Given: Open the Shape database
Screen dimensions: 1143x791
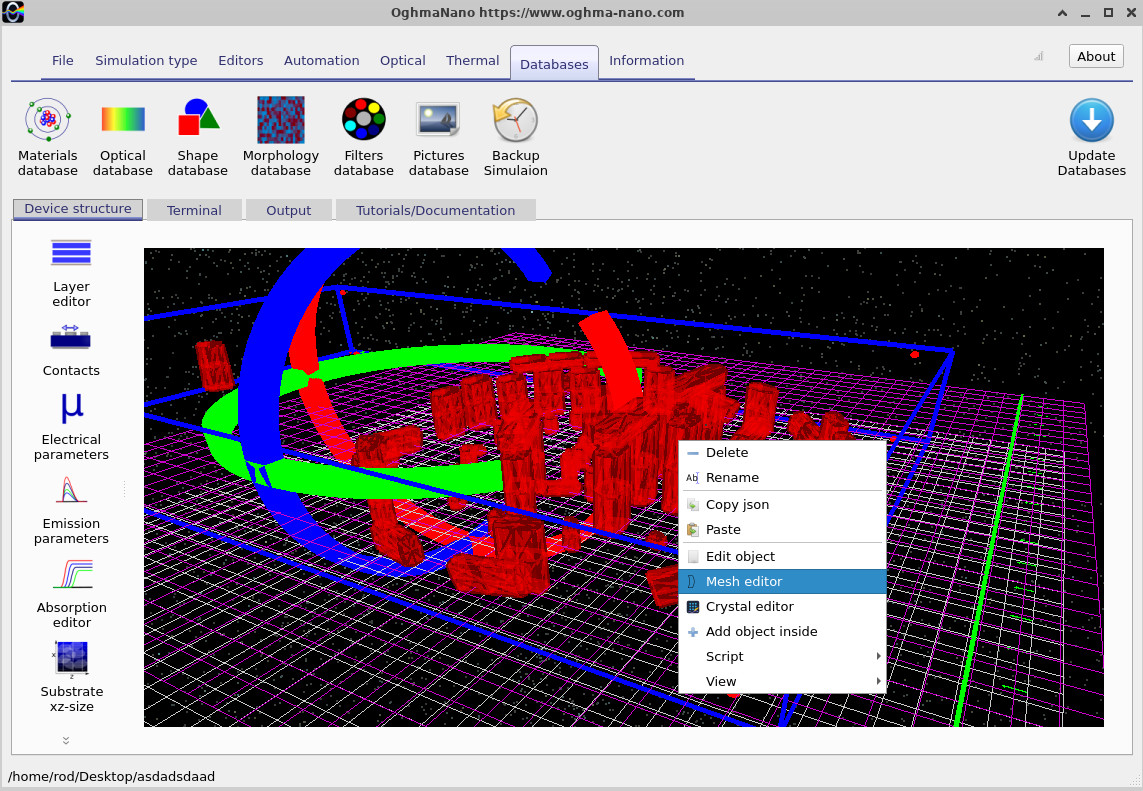Looking at the screenshot, I should (198, 137).
